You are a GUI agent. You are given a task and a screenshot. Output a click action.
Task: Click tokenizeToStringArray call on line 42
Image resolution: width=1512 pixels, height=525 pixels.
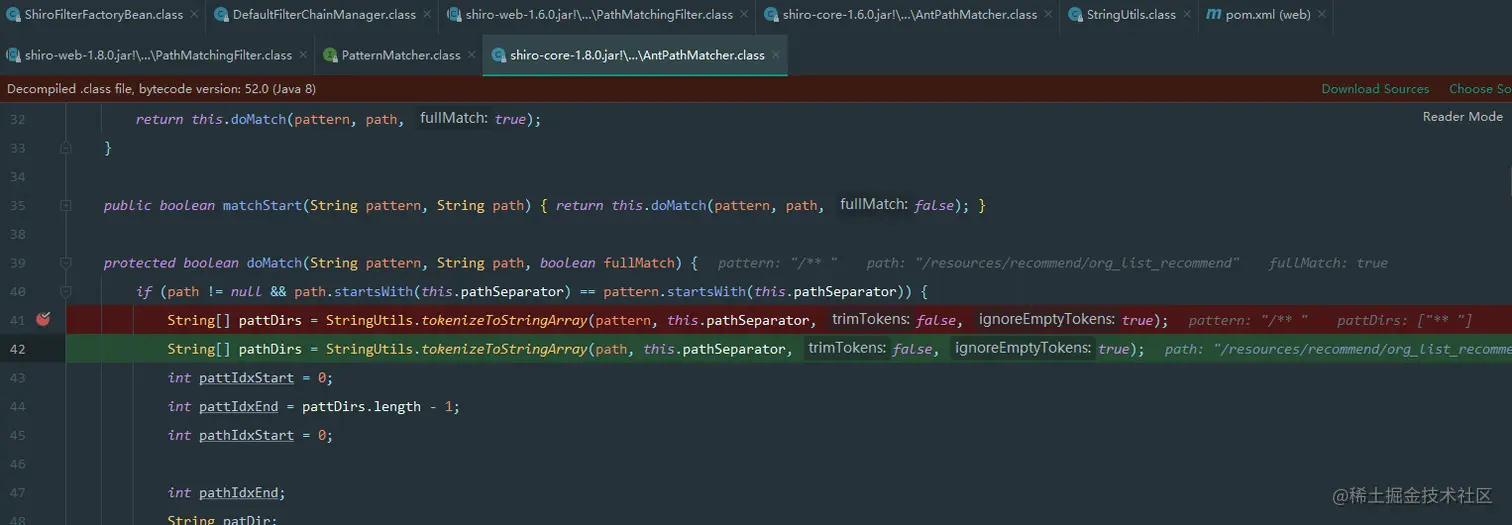(504, 349)
